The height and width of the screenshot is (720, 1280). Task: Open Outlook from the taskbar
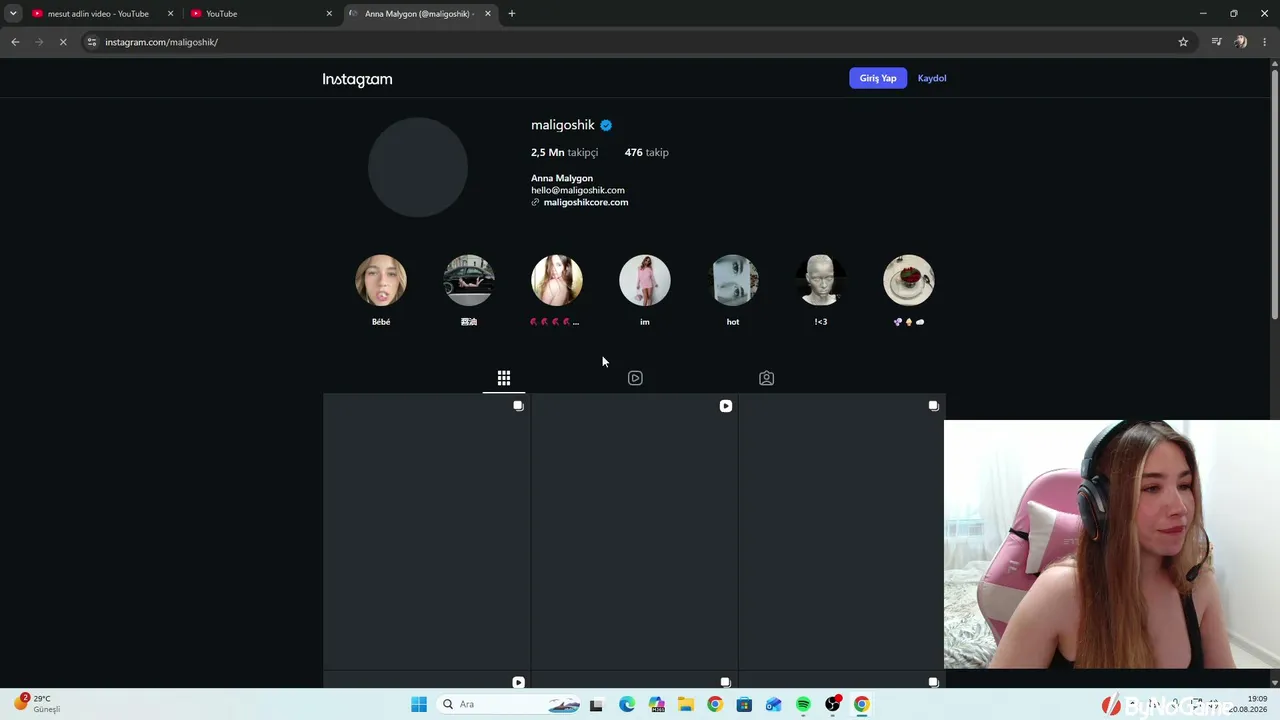773,704
